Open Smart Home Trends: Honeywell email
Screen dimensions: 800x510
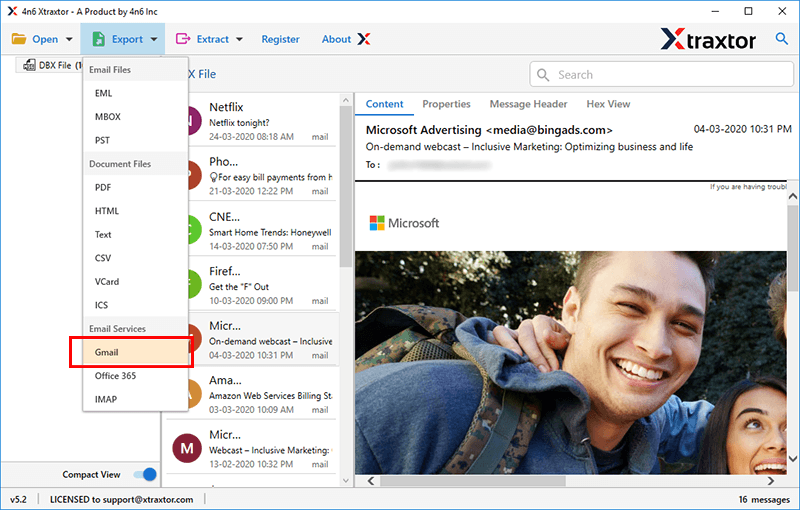point(263,230)
